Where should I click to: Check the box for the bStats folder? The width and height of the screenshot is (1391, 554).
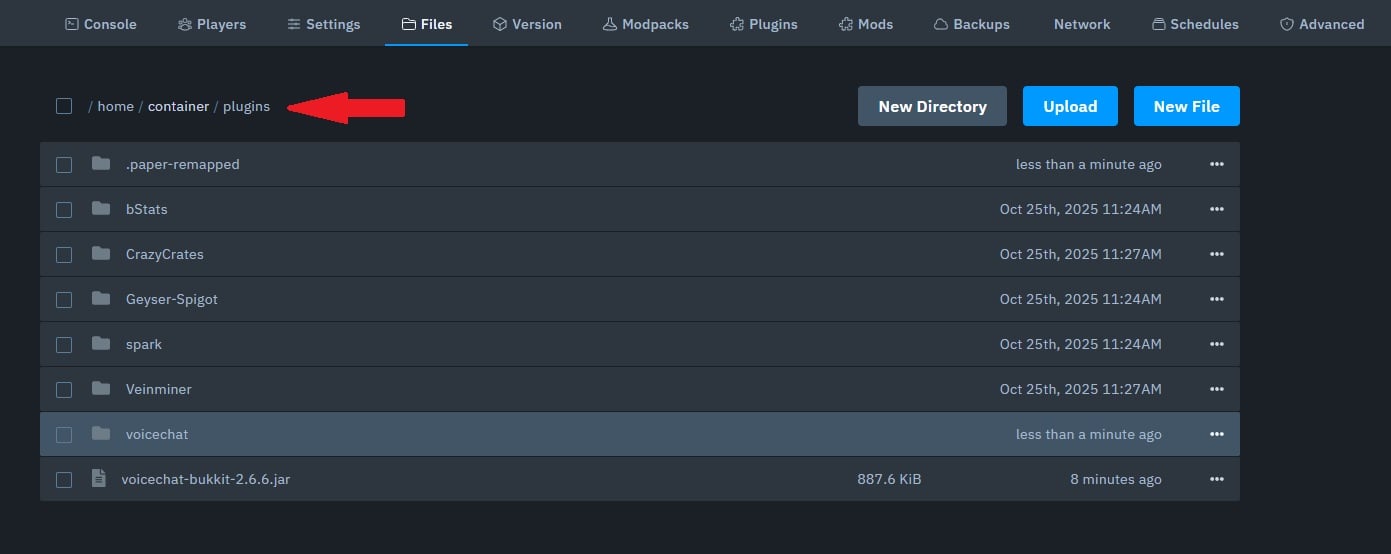tap(64, 210)
